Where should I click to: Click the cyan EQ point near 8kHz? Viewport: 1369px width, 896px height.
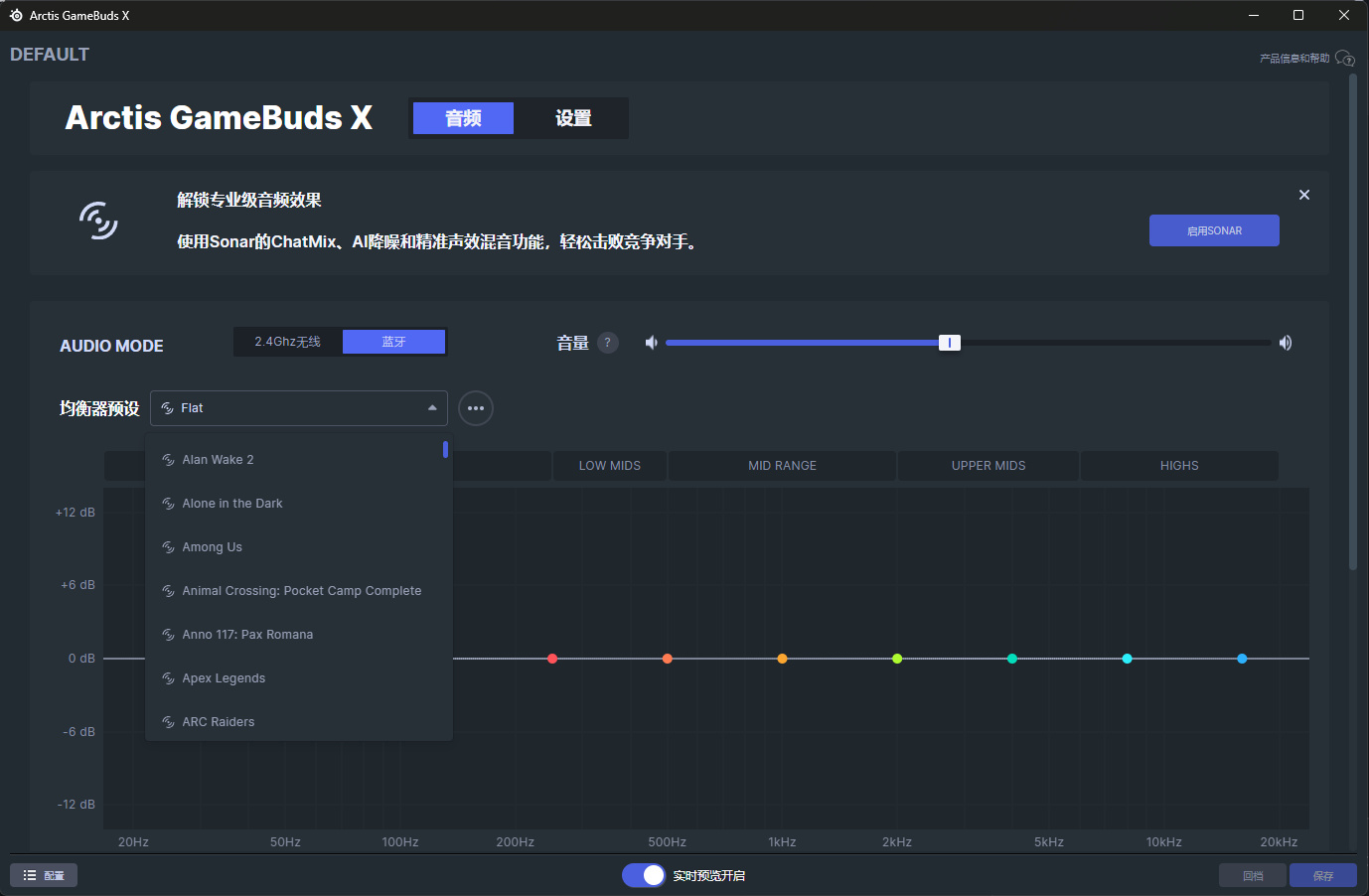pyautogui.click(x=1128, y=659)
